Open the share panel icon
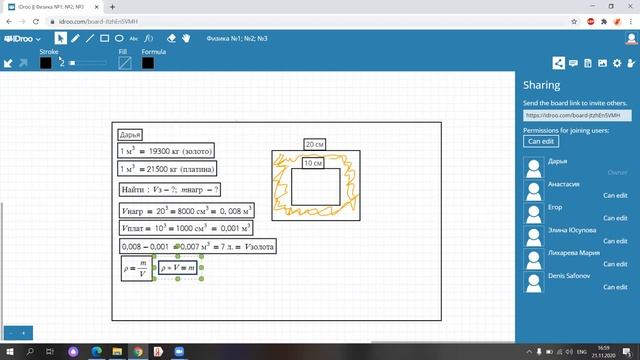This screenshot has height=360, width=640. [x=558, y=63]
